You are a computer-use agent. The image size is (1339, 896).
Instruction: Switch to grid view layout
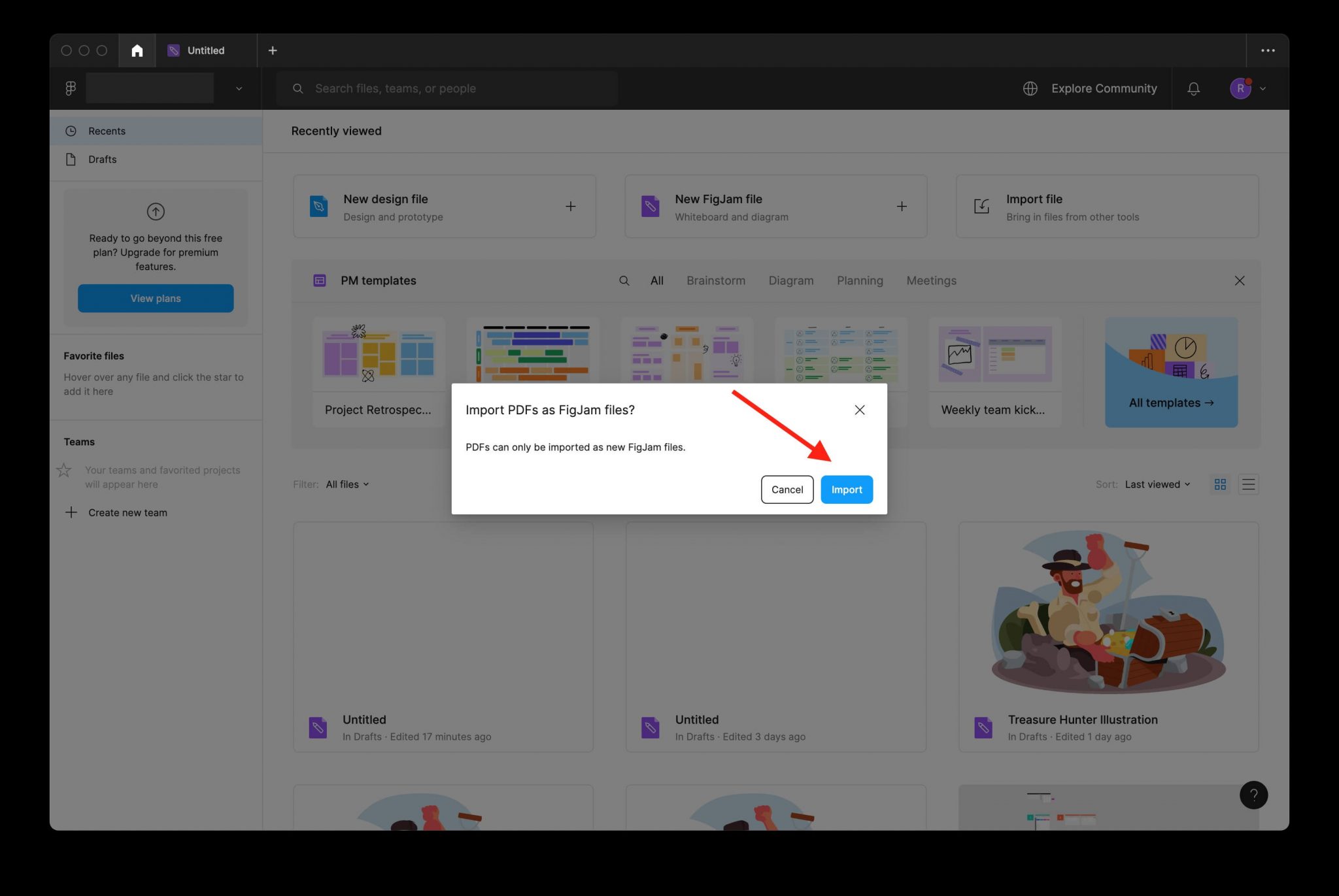1219,484
